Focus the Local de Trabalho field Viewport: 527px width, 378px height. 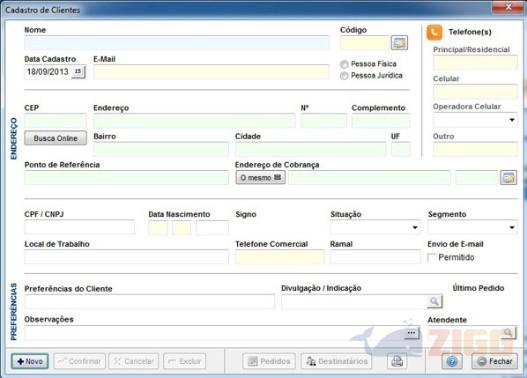click(126, 257)
